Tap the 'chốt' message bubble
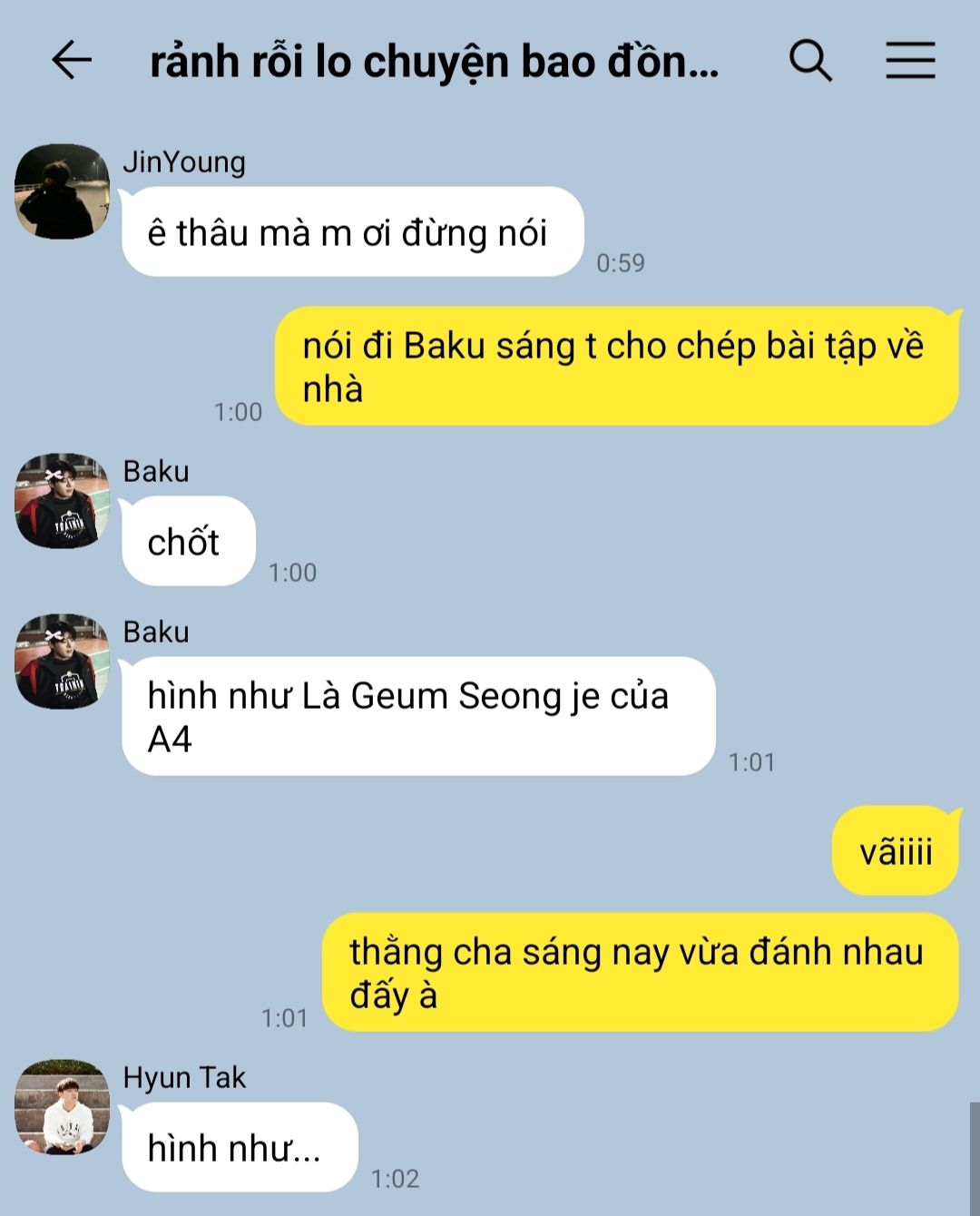Image resolution: width=980 pixels, height=1216 pixels. tap(189, 542)
